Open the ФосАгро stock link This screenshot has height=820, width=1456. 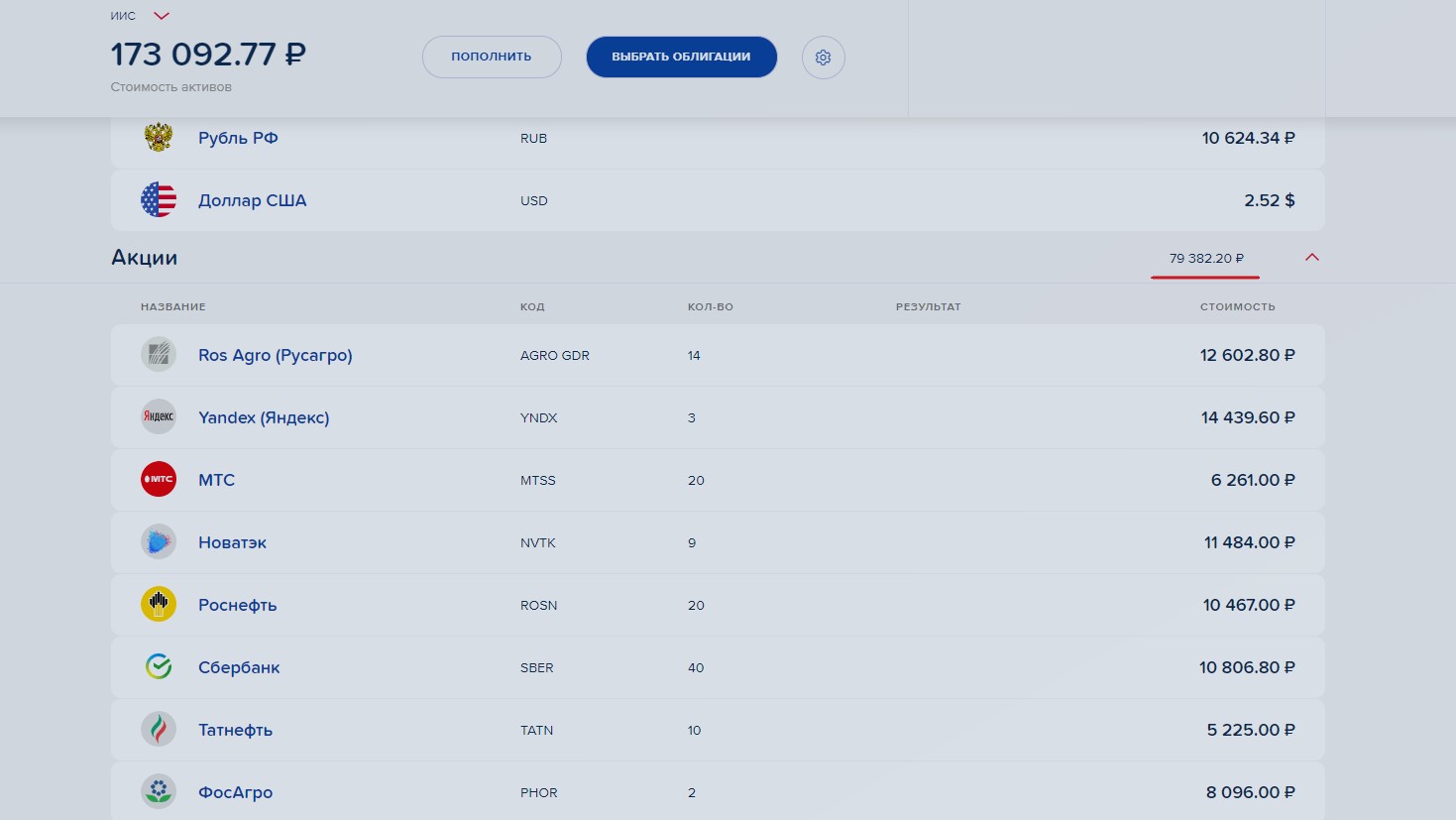coord(235,792)
